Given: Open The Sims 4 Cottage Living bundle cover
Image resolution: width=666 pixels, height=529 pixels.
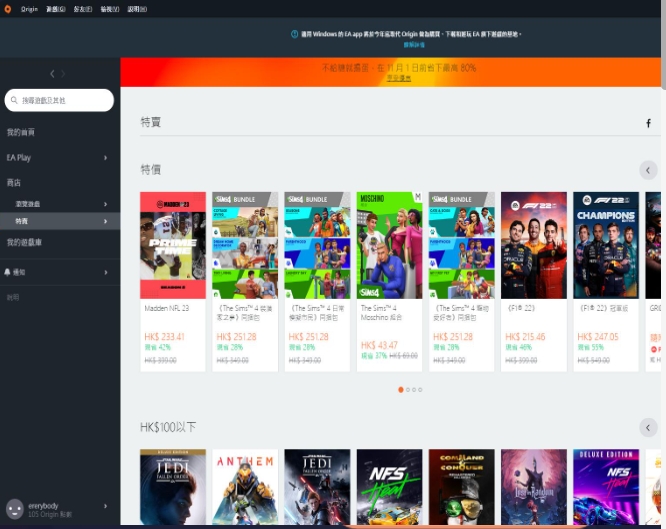Looking at the screenshot, I should [x=245, y=245].
